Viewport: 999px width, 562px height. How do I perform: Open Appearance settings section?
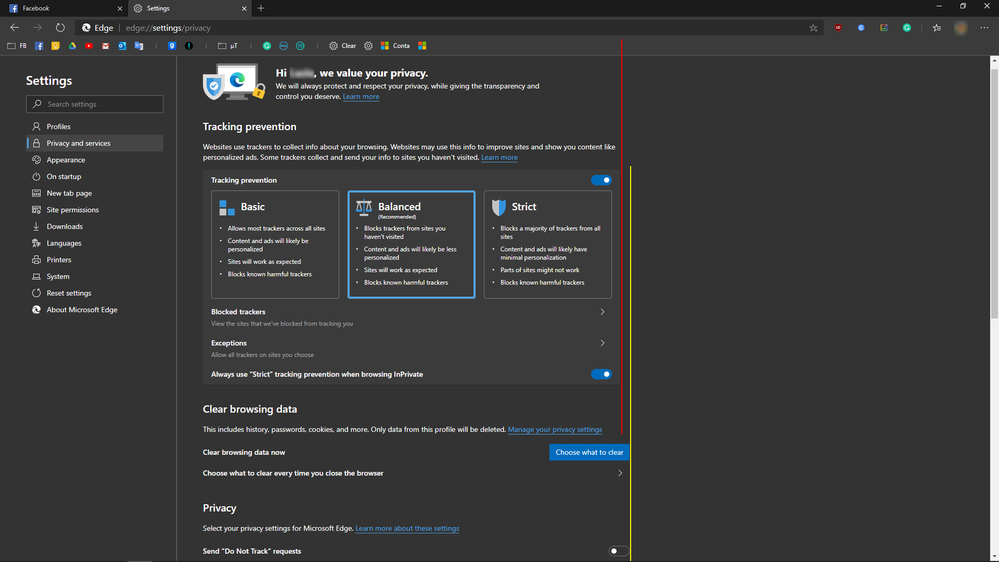click(94, 160)
